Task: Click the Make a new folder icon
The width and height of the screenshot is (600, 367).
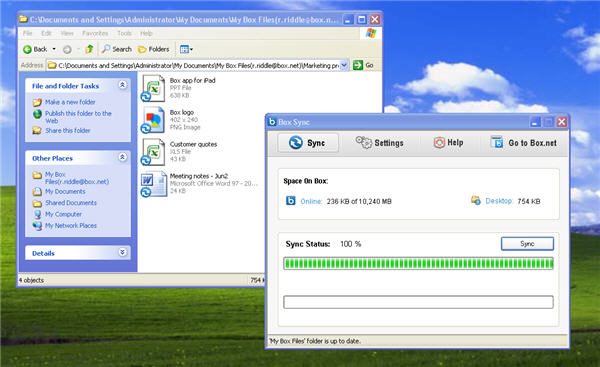Action: (37, 102)
